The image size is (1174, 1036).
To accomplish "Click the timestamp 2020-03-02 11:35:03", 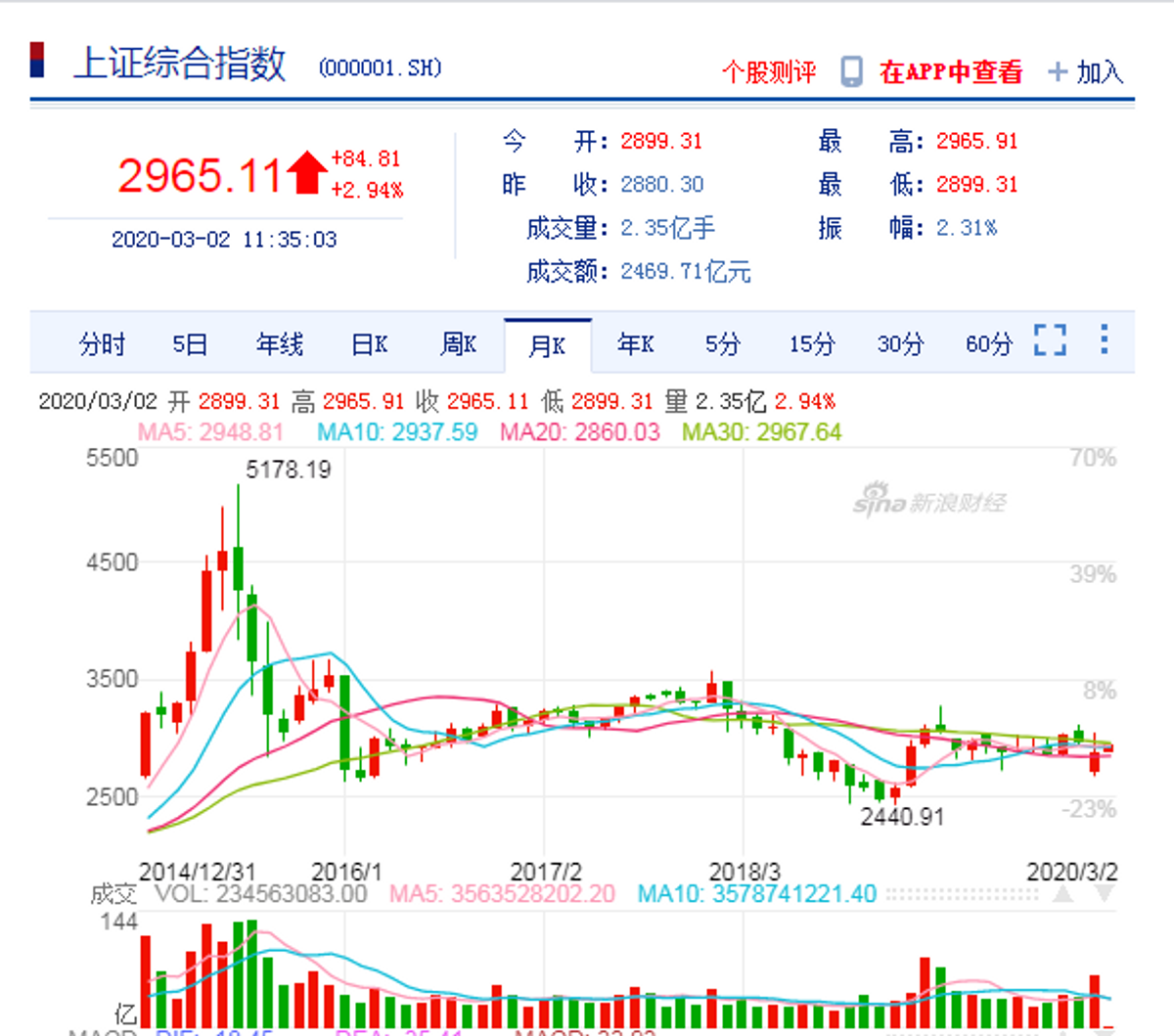I will pos(224,240).
